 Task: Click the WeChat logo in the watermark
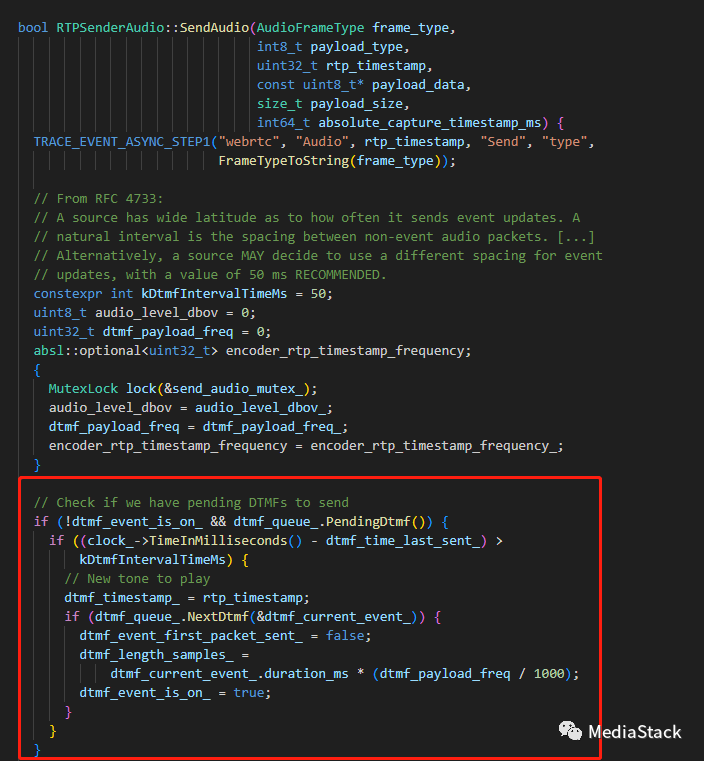(569, 732)
